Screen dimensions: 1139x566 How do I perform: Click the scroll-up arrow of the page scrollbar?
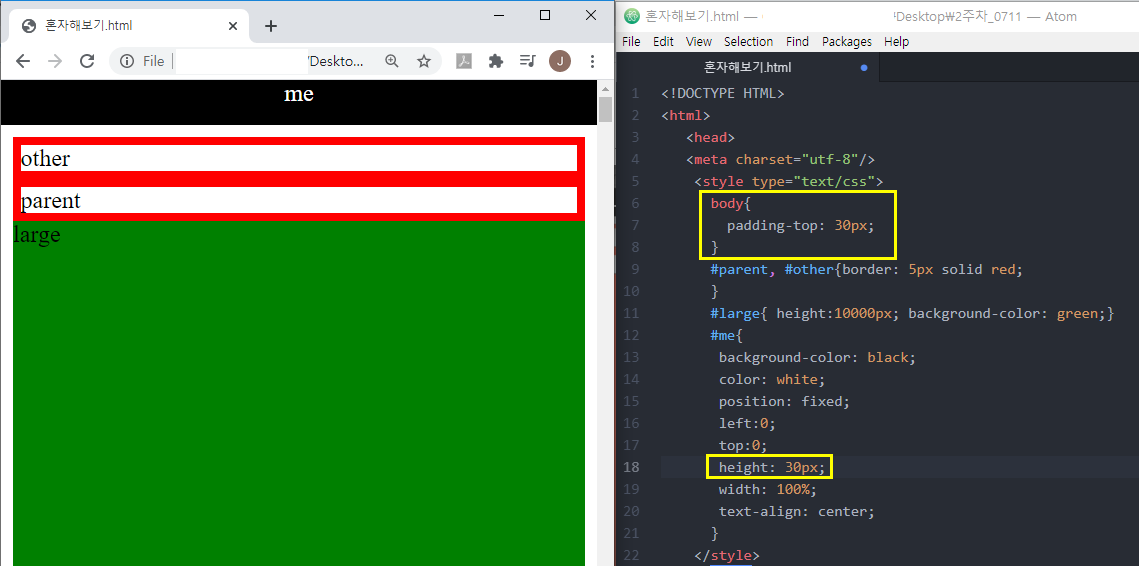pyautogui.click(x=605, y=88)
